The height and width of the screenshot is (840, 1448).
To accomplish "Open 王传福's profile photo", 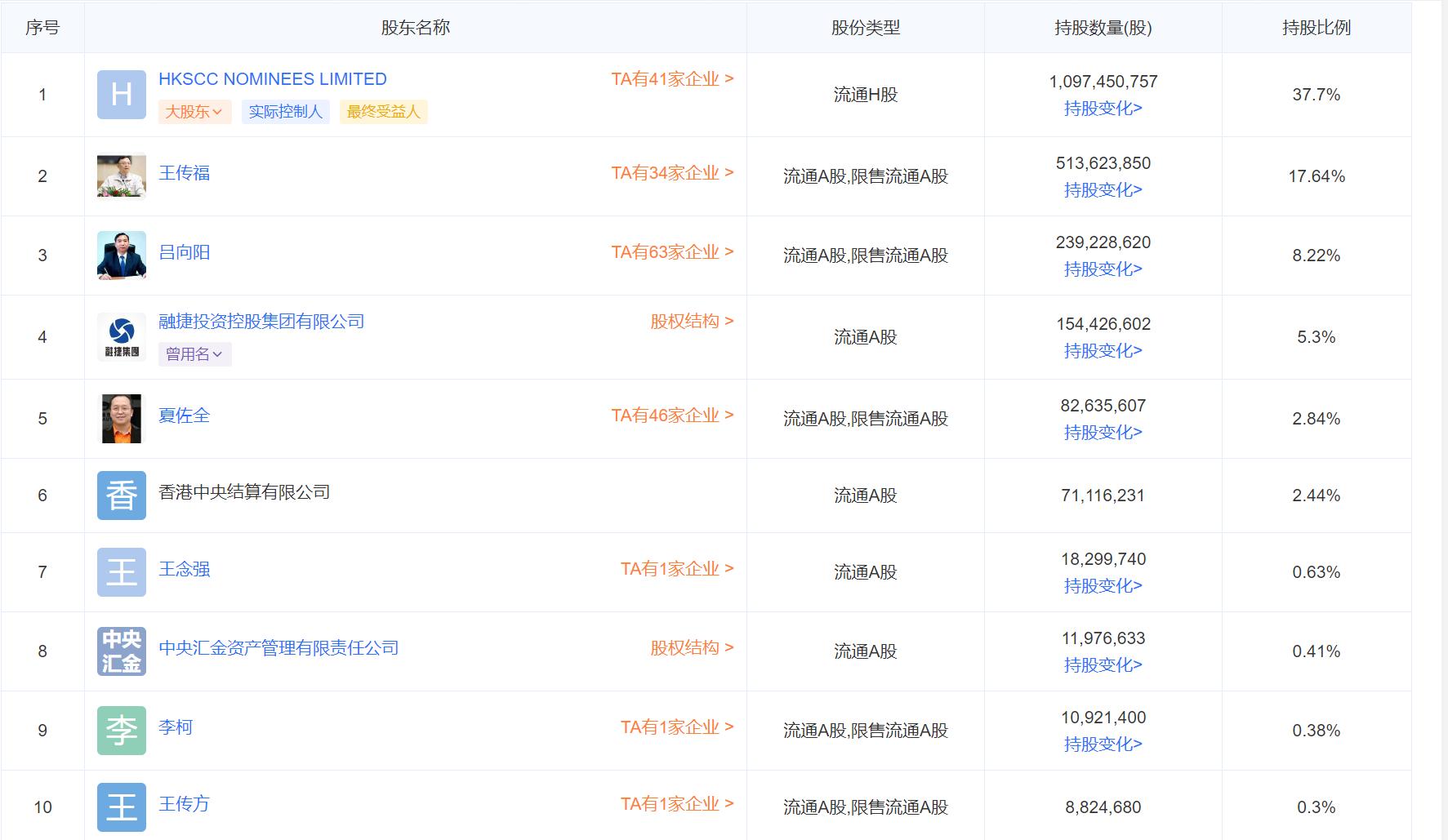I will click(121, 176).
